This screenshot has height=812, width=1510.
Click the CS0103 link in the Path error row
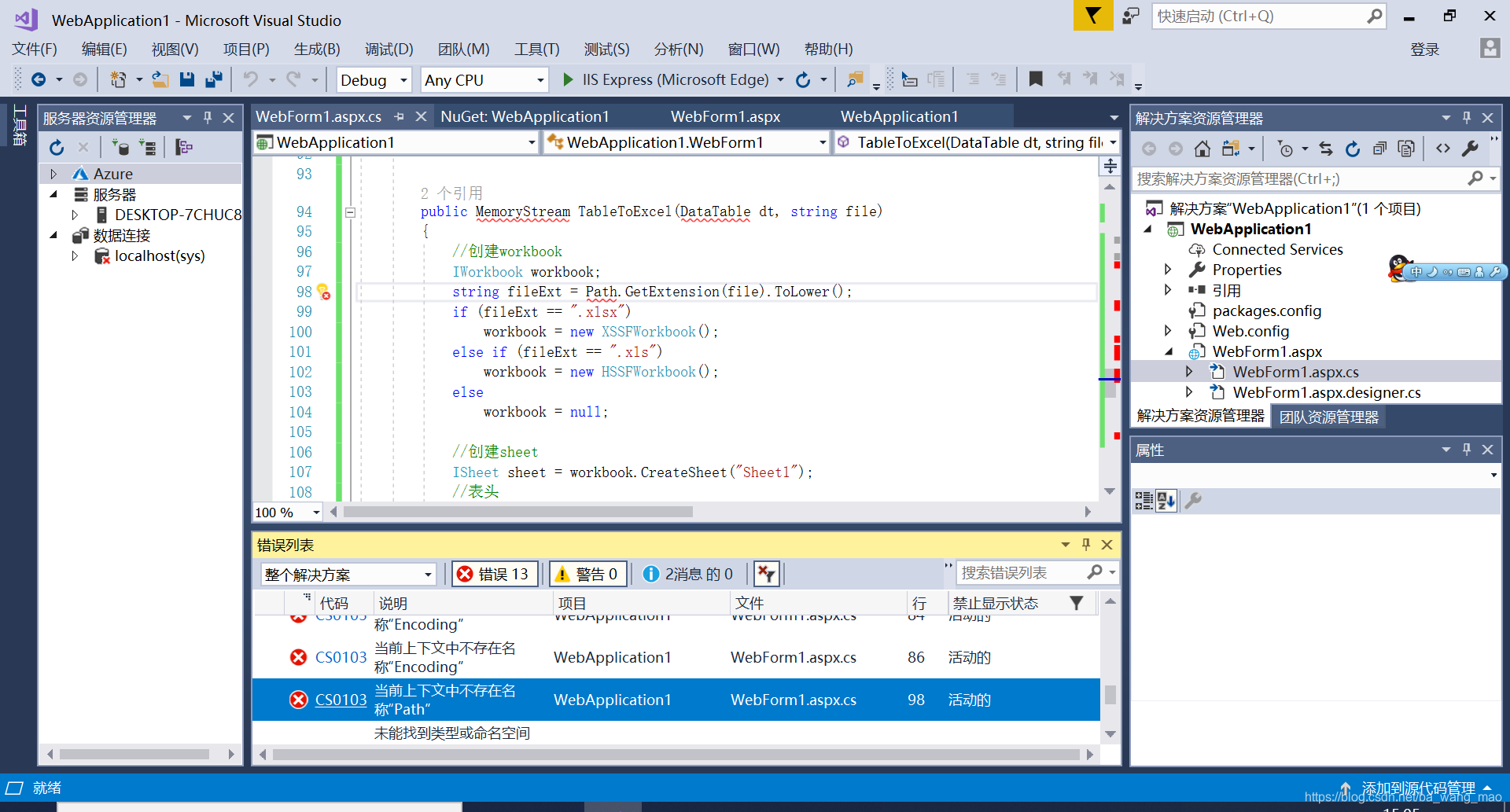pyautogui.click(x=341, y=700)
